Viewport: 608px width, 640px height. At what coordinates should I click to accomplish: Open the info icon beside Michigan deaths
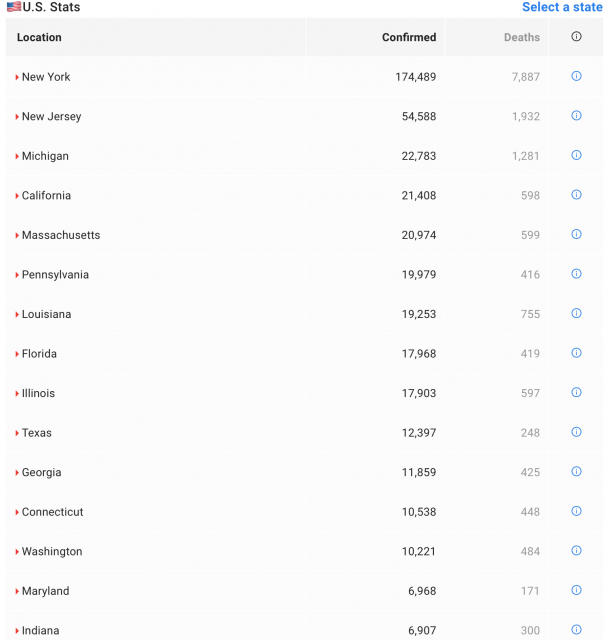[576, 155]
